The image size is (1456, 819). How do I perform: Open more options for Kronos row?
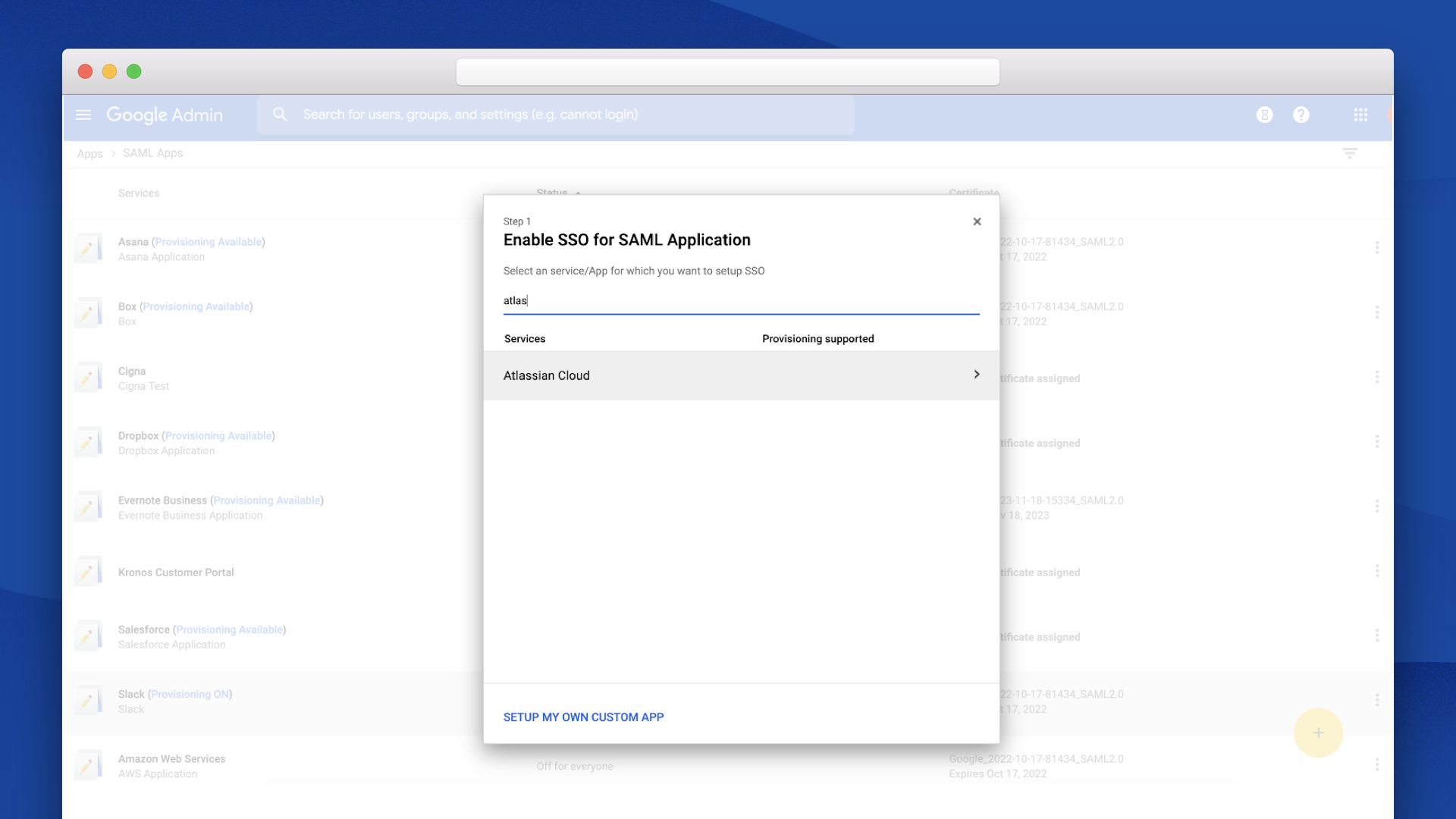(x=1377, y=570)
